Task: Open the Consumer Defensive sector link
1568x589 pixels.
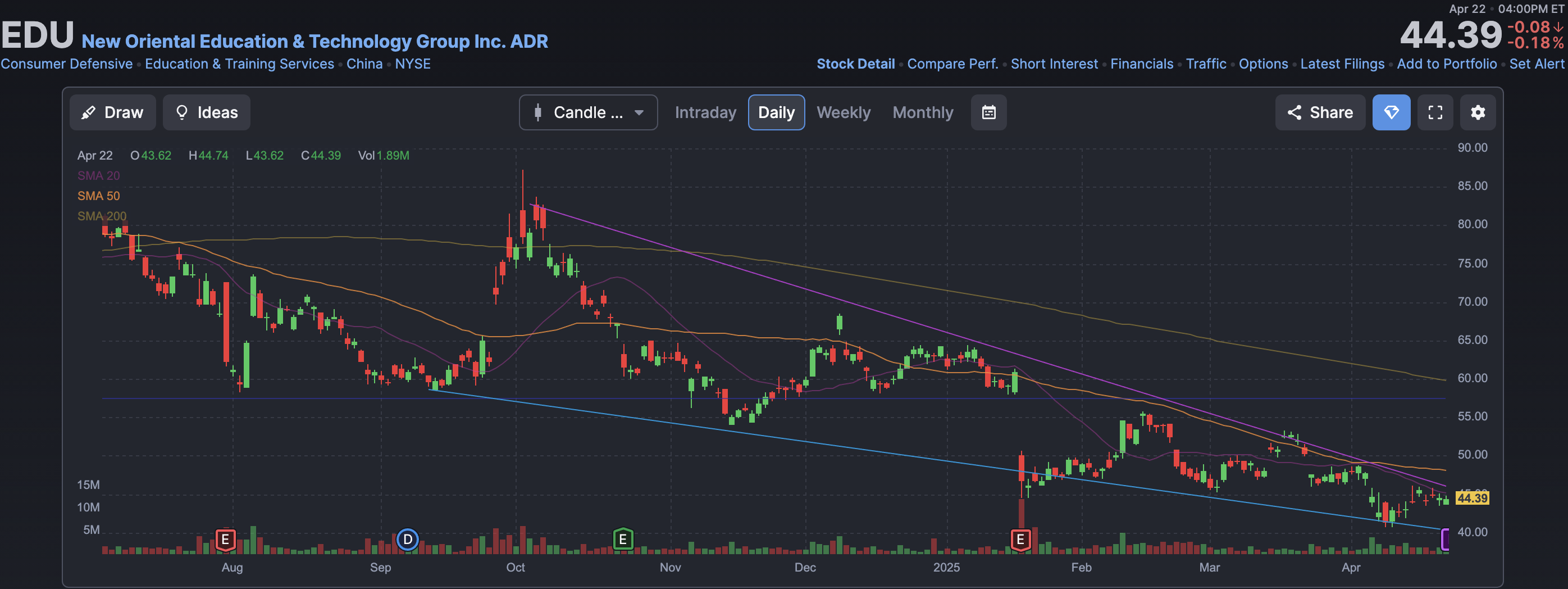Action: (x=66, y=64)
